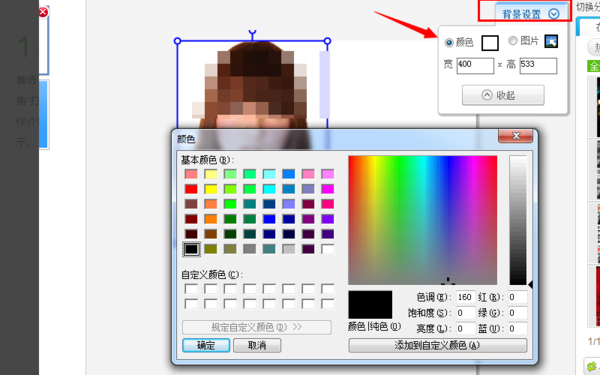Click the 色调 hue input field
Image resolution: width=600 pixels, height=375 pixels.
tap(466, 297)
